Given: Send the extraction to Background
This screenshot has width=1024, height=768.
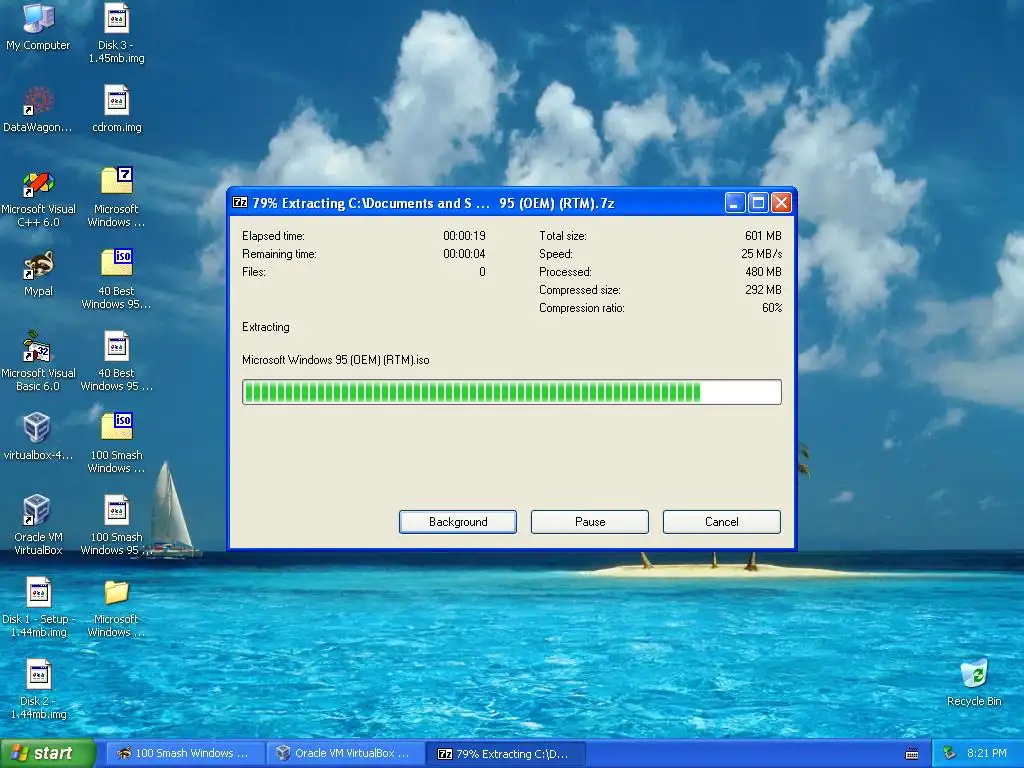Looking at the screenshot, I should coord(458,522).
